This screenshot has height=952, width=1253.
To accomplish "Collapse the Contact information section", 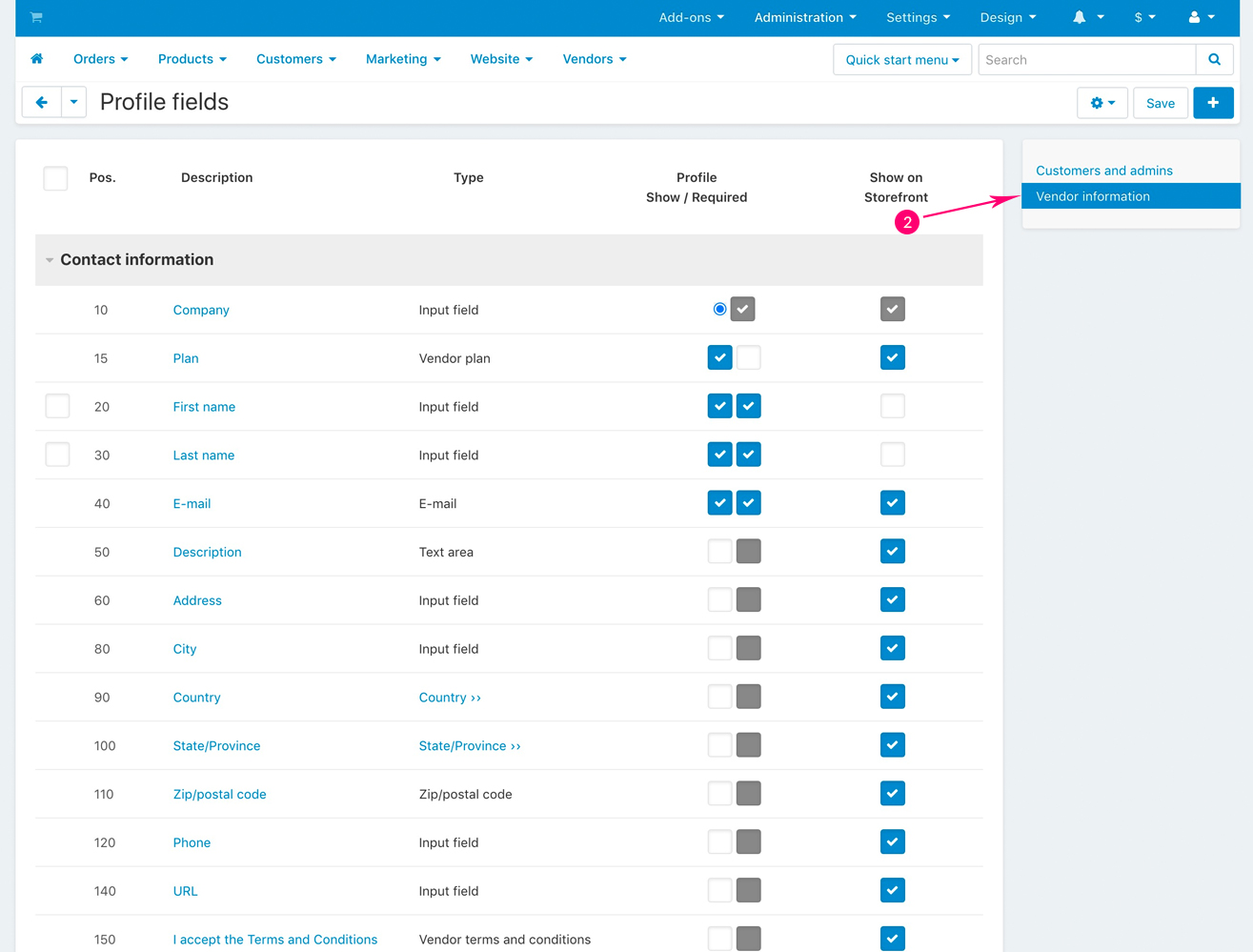I will click(50, 260).
